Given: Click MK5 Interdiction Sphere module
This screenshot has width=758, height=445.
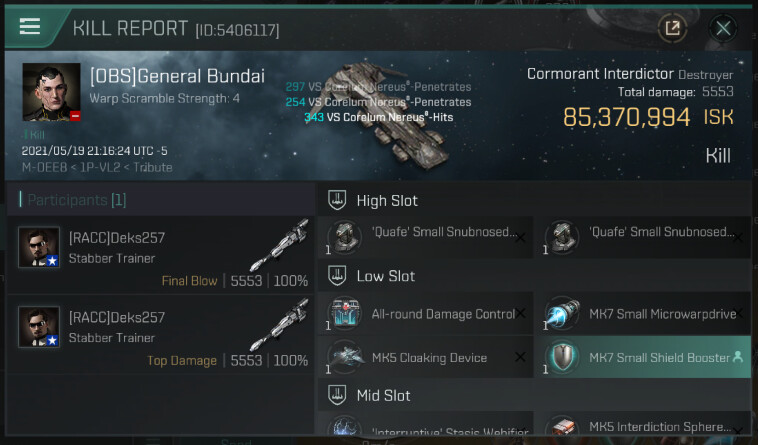Looking at the screenshot, I should point(642,424).
